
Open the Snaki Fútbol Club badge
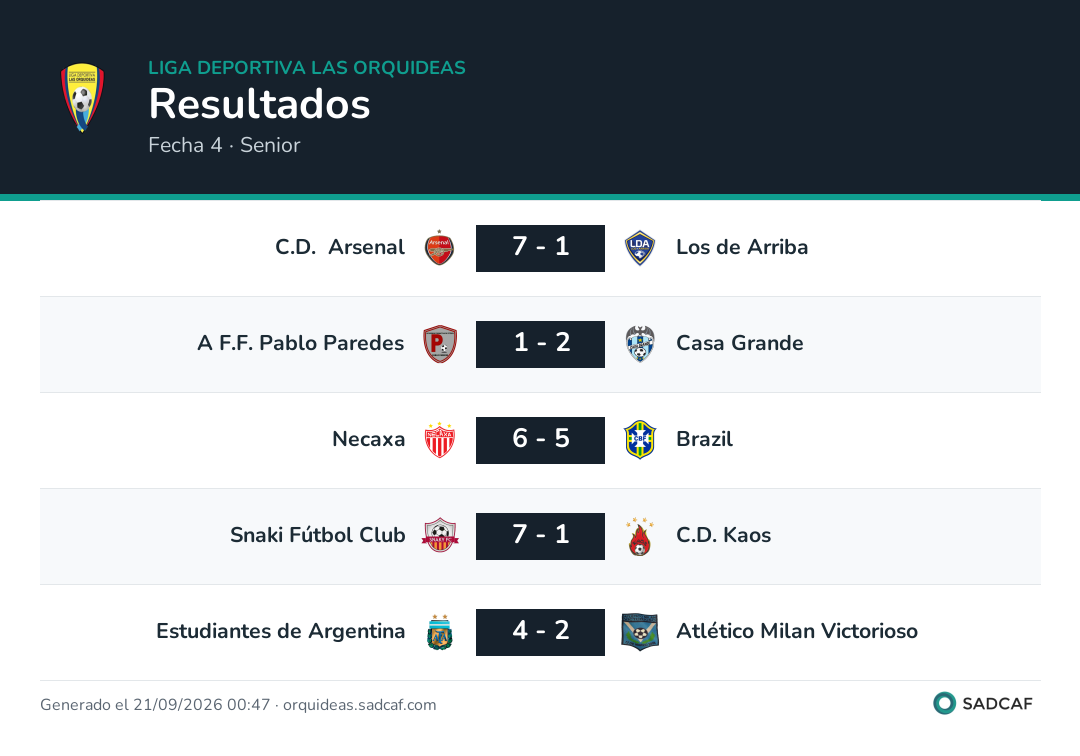tap(439, 536)
